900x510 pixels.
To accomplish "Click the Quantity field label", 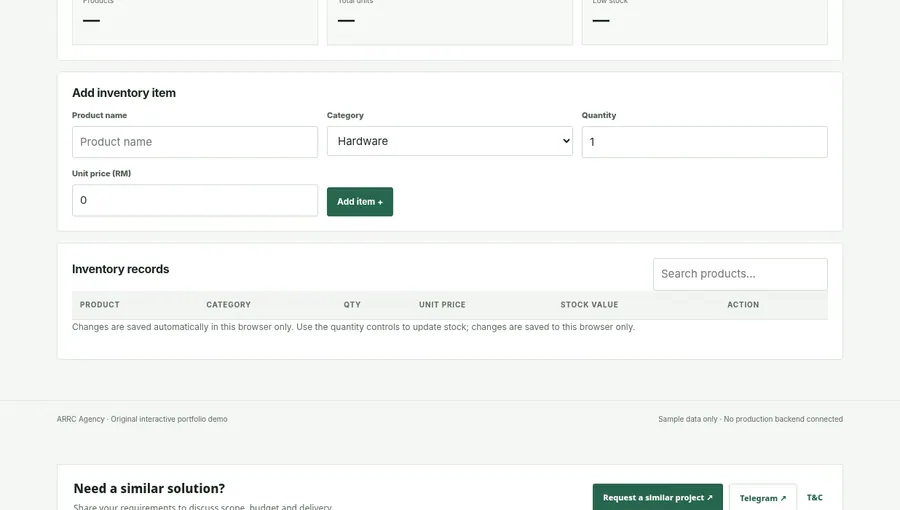I will 599,115.
